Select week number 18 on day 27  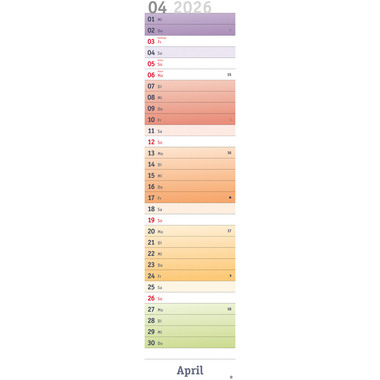click(x=229, y=309)
